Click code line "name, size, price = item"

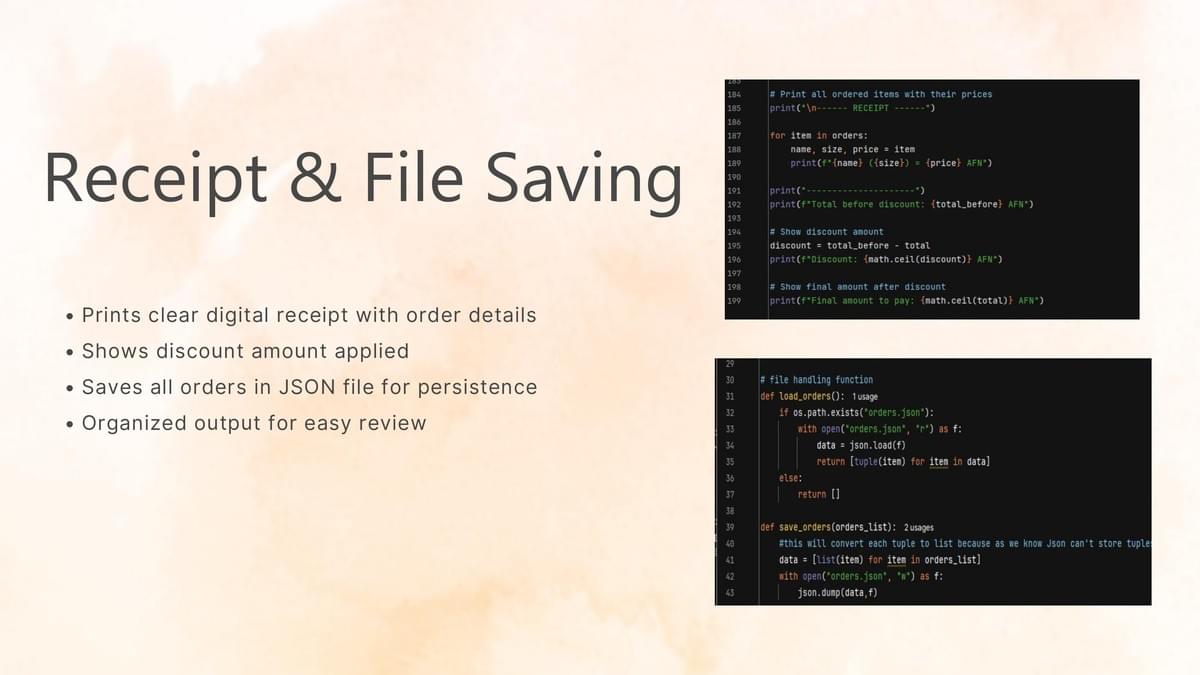(852, 149)
